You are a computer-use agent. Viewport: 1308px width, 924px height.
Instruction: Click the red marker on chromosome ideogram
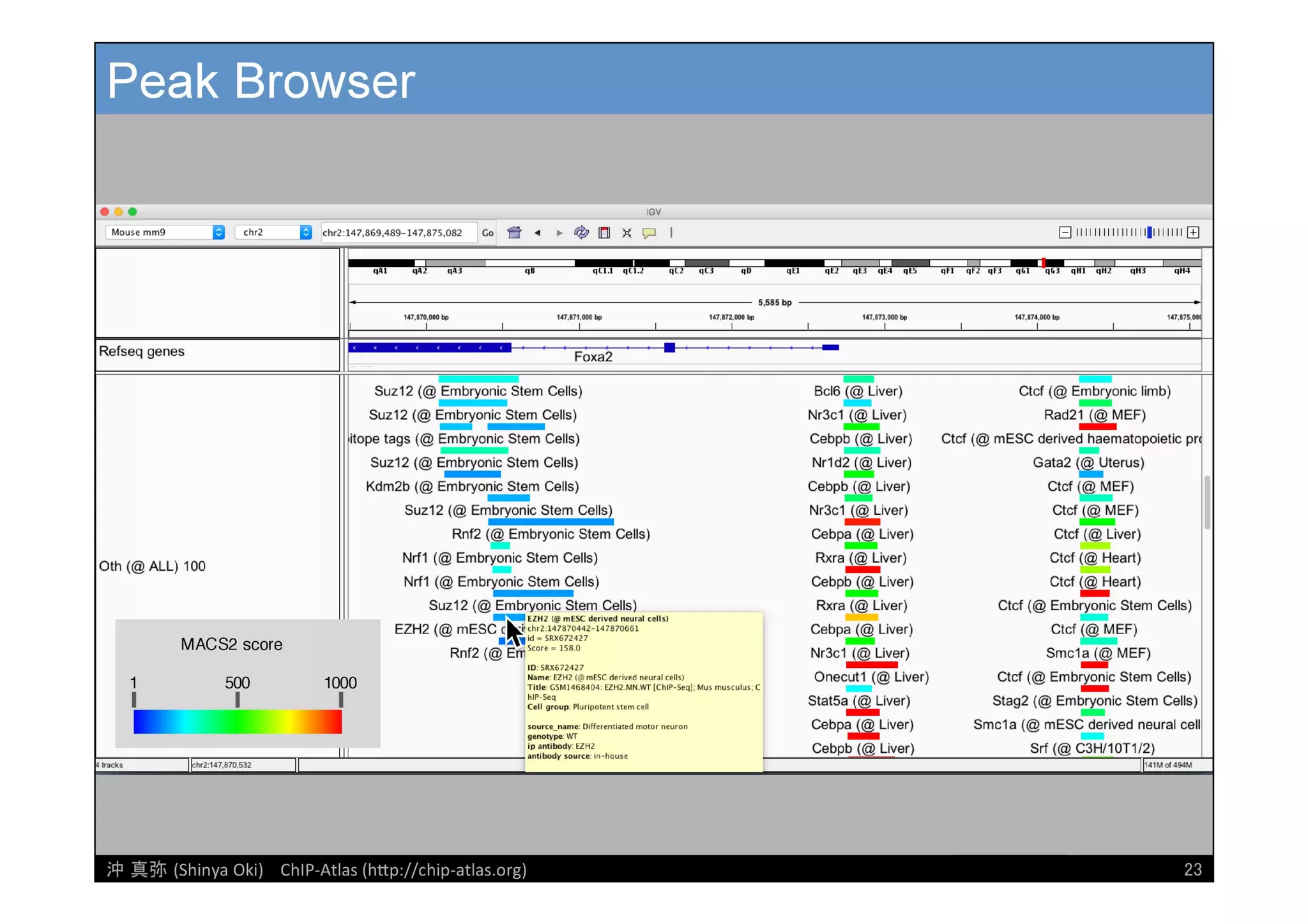point(1043,263)
